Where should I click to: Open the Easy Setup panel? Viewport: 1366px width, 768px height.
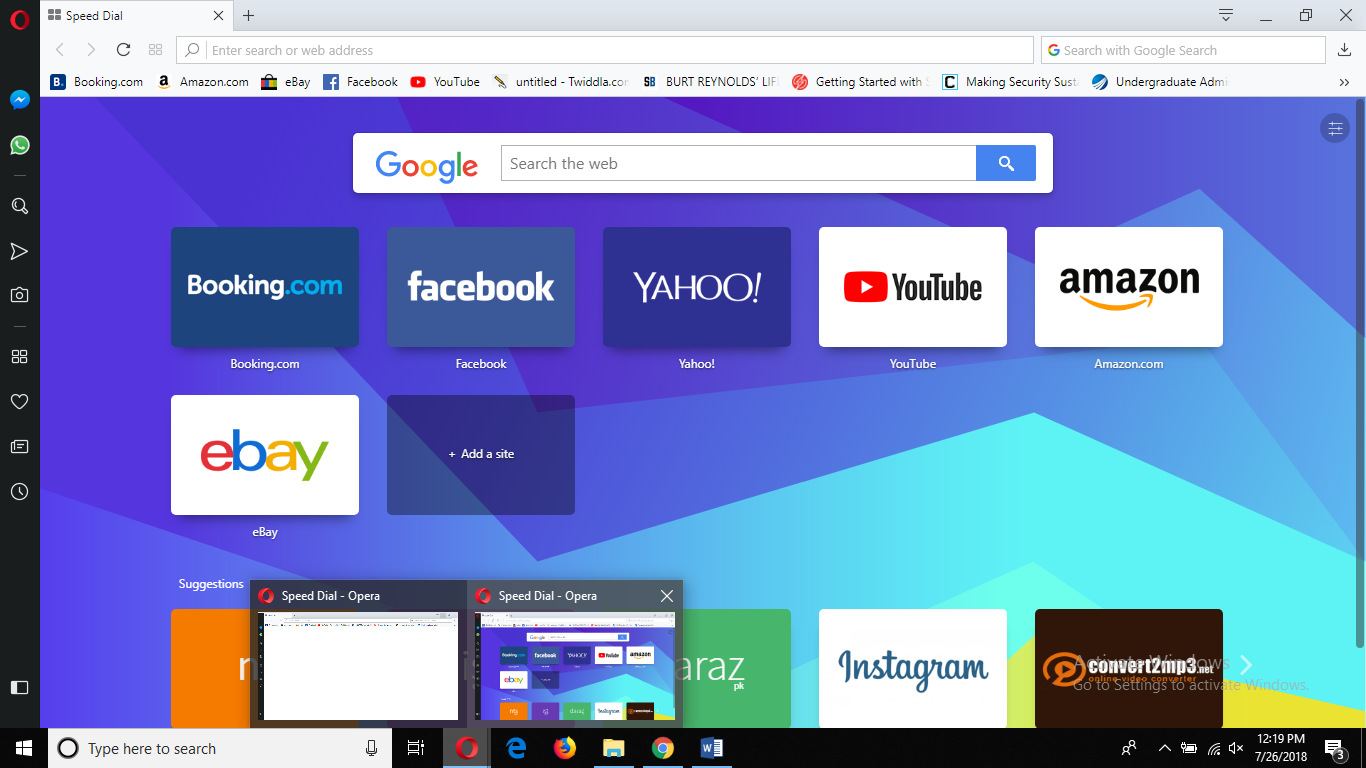[1336, 128]
